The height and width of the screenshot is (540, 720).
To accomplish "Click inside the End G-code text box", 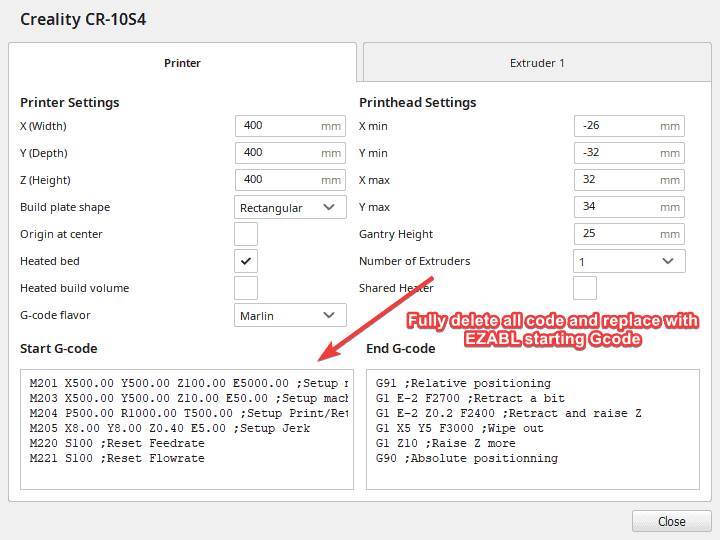I will click(x=533, y=429).
